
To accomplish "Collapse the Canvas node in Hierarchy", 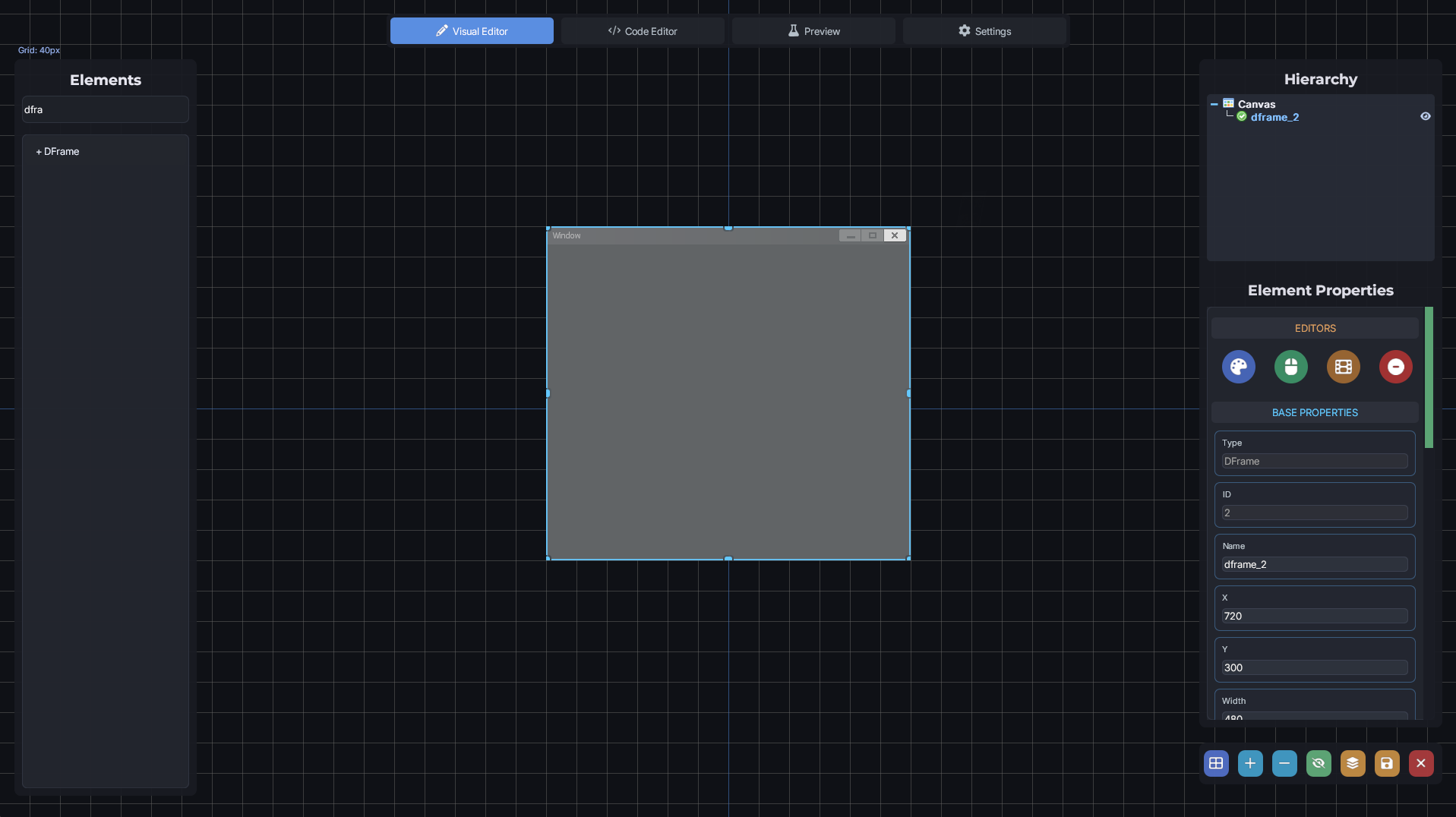I will pyautogui.click(x=1214, y=103).
